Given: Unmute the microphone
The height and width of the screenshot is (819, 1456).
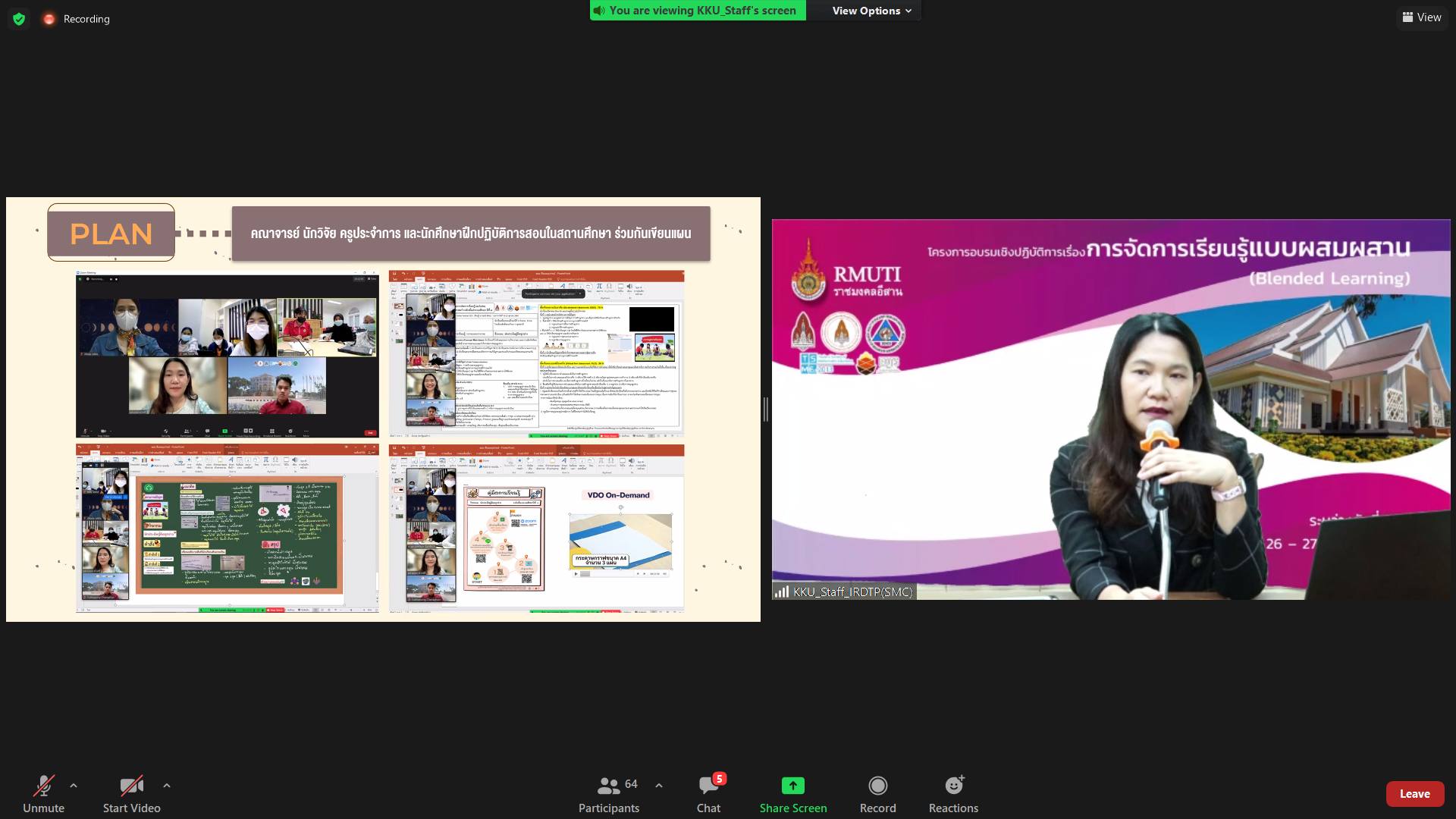Looking at the screenshot, I should click(x=43, y=793).
